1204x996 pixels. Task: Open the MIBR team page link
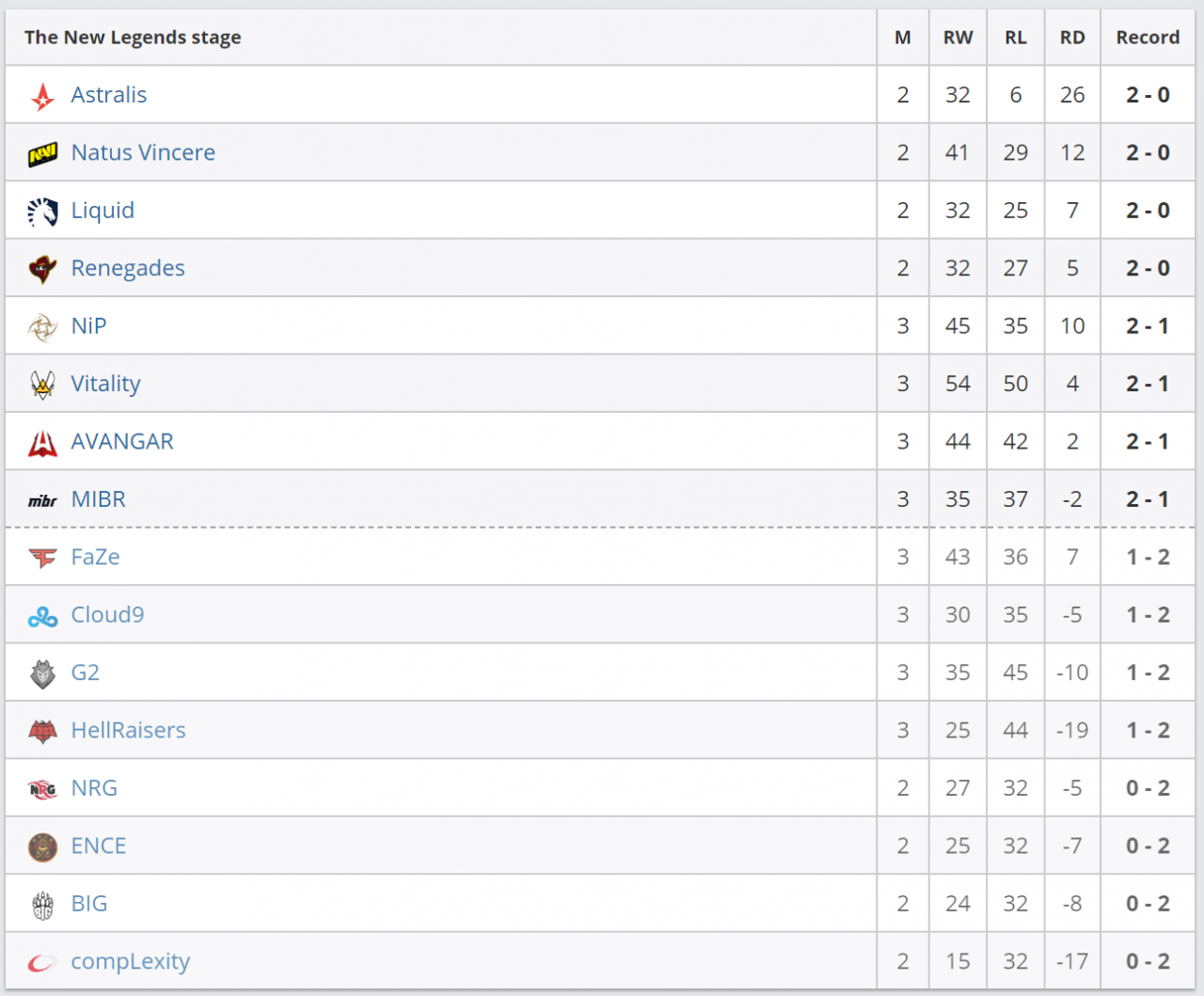[98, 499]
